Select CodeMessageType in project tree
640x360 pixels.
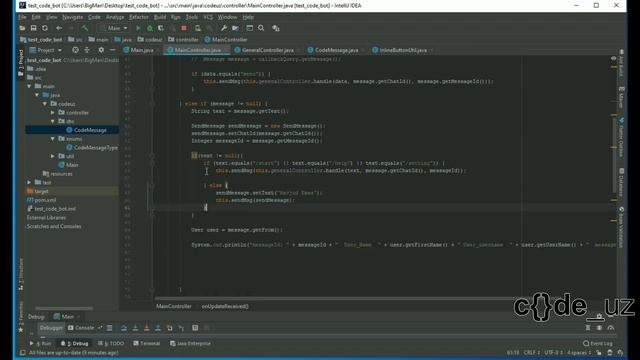coord(92,147)
